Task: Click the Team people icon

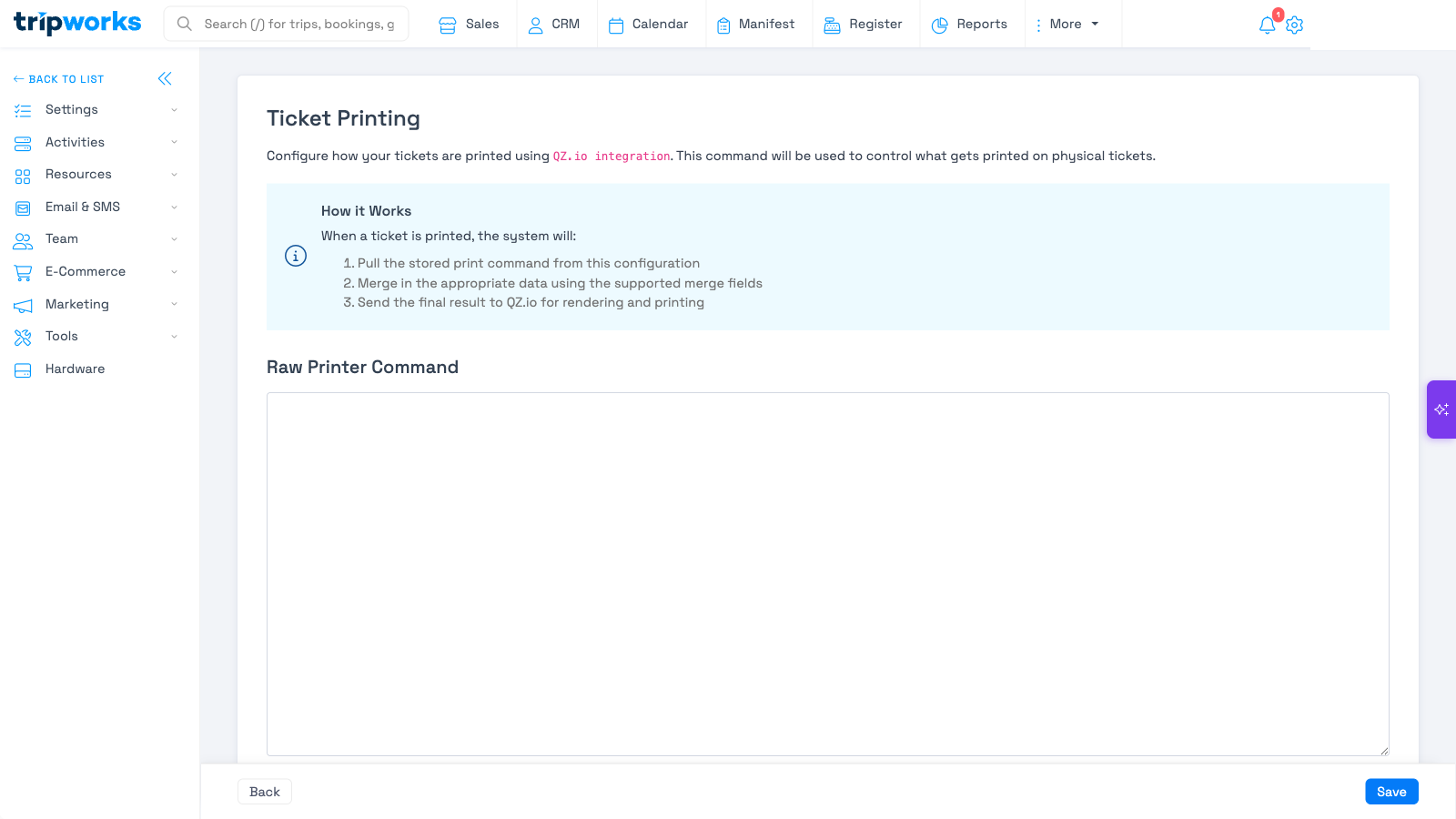Action: pyautogui.click(x=23, y=240)
